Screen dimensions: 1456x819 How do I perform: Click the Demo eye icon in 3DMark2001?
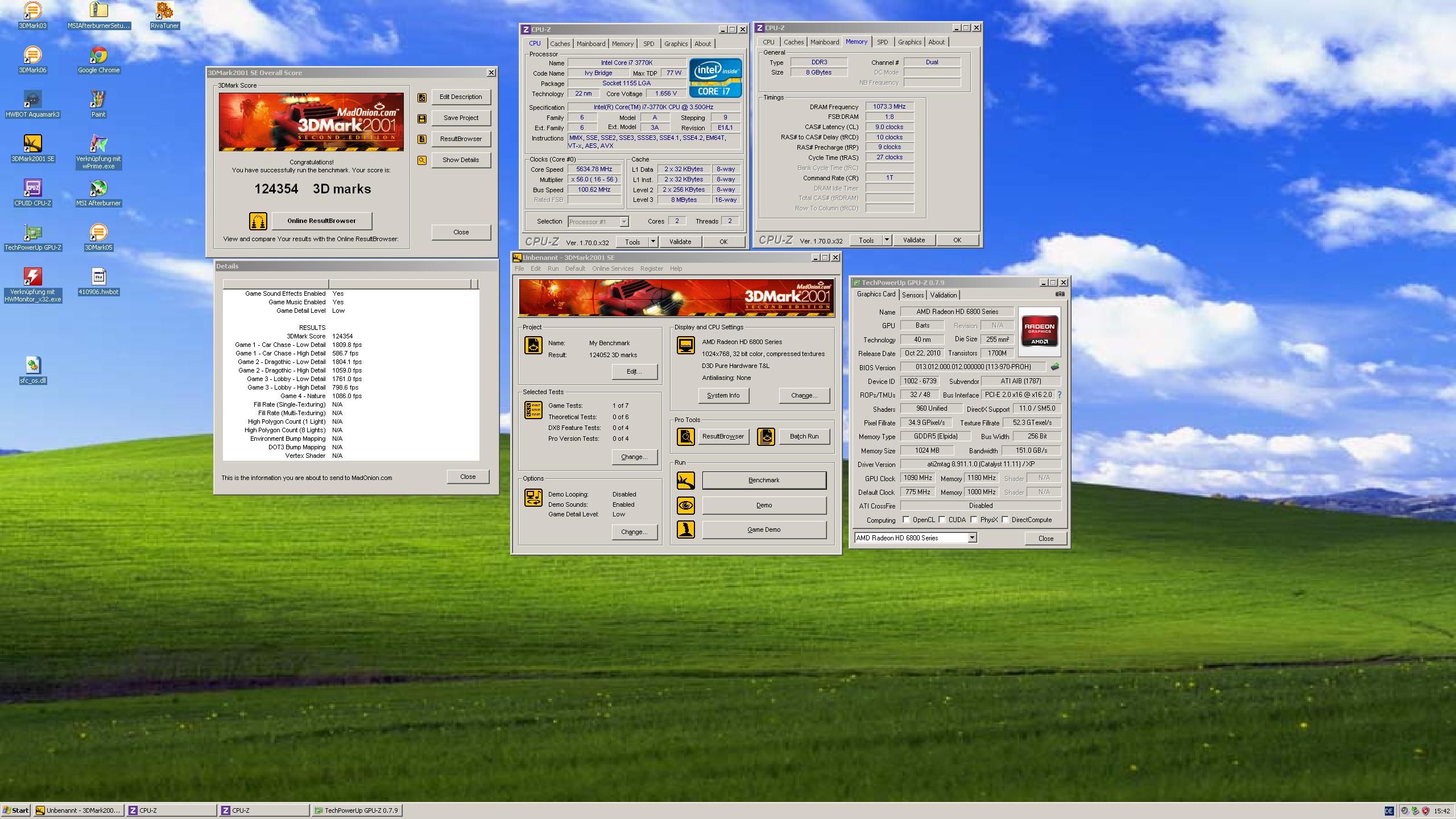tap(685, 505)
